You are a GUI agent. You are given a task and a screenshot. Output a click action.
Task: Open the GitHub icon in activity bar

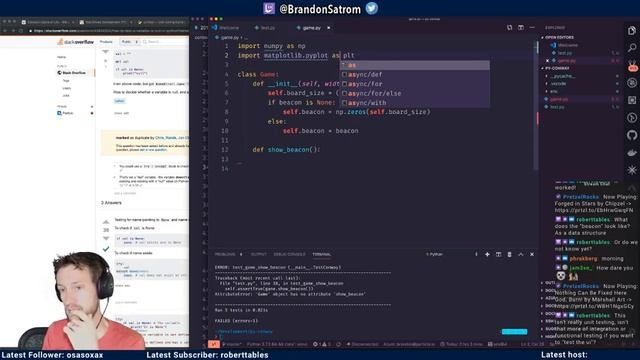pyautogui.click(x=632, y=135)
